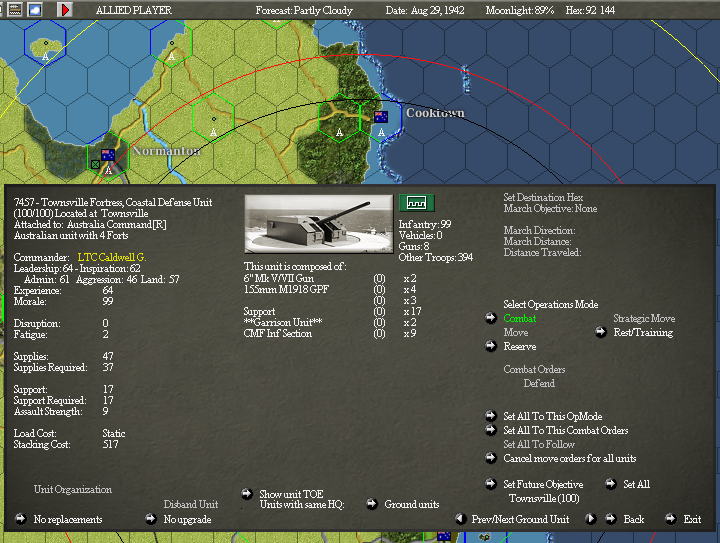Open the list menu icon in top bar
This screenshot has width=720, height=543.
(15, 10)
